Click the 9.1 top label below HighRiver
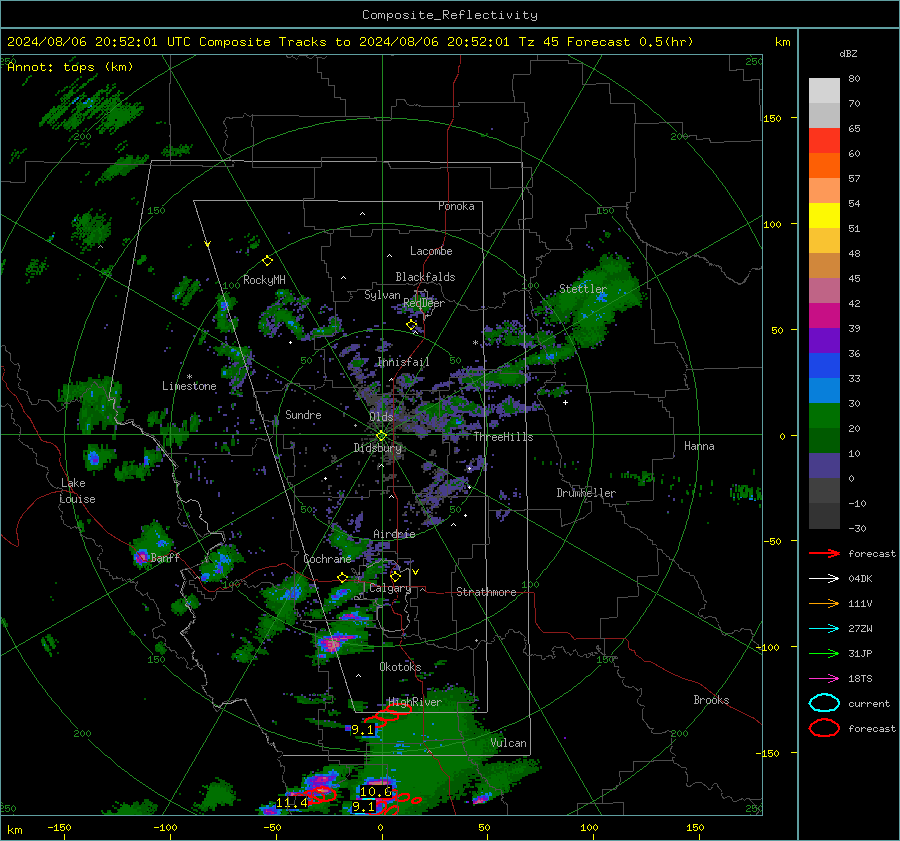Image resolution: width=900 pixels, height=841 pixels. point(363,730)
